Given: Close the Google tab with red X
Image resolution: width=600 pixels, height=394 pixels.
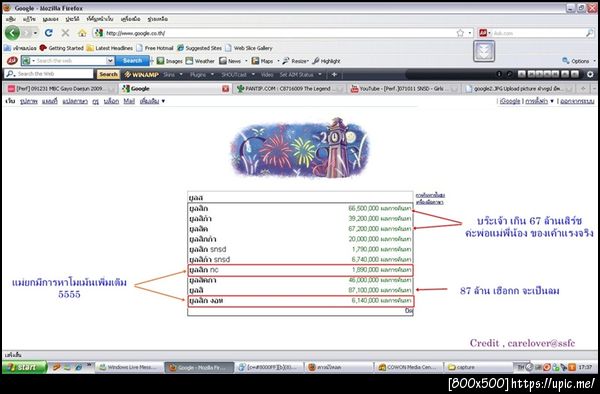Looking at the screenshot, I should pos(225,89).
